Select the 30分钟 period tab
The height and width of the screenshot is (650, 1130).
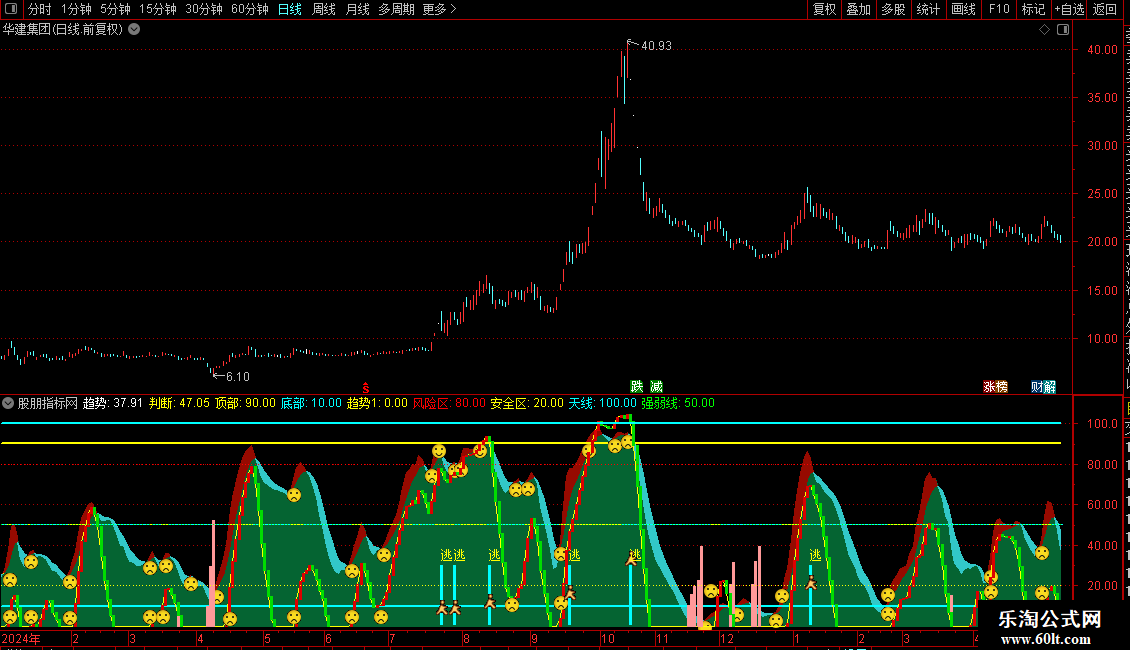(x=204, y=9)
